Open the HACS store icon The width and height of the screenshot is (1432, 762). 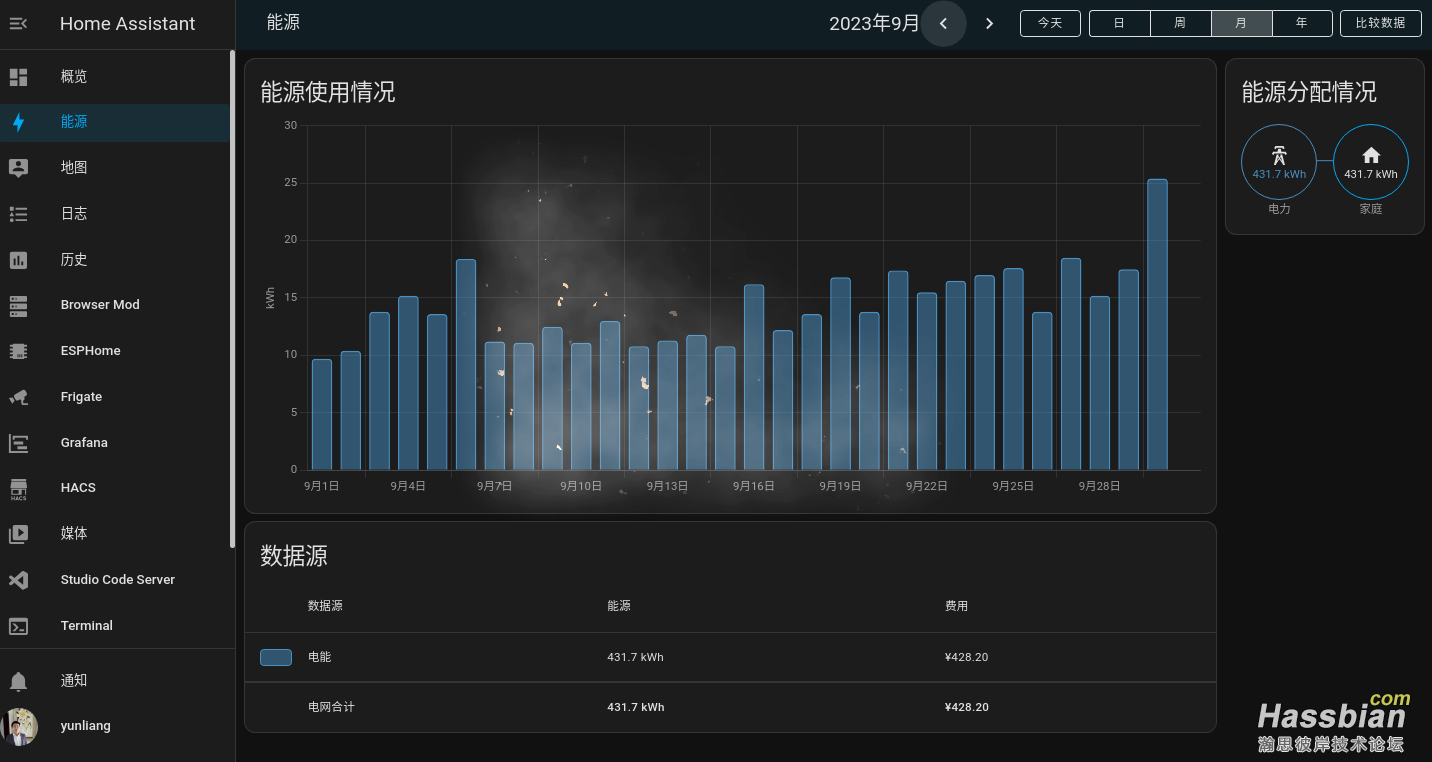[18, 488]
